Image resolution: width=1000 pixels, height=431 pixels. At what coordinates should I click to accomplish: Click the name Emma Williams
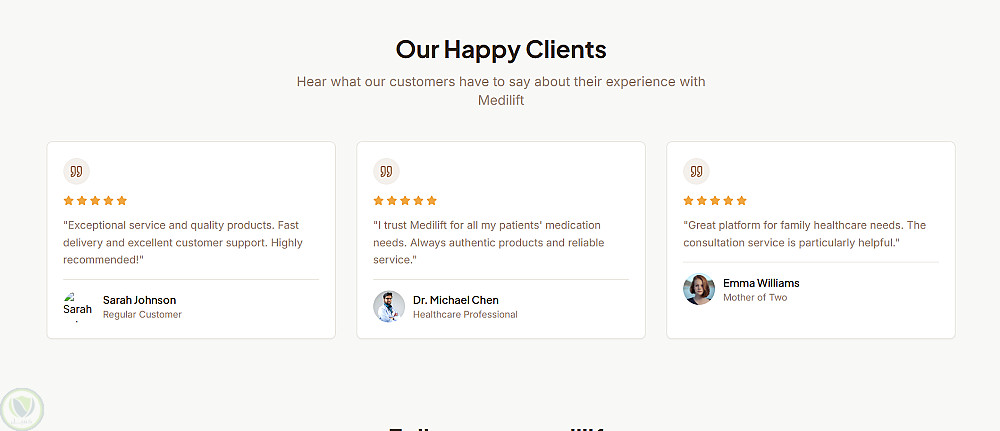tap(761, 283)
